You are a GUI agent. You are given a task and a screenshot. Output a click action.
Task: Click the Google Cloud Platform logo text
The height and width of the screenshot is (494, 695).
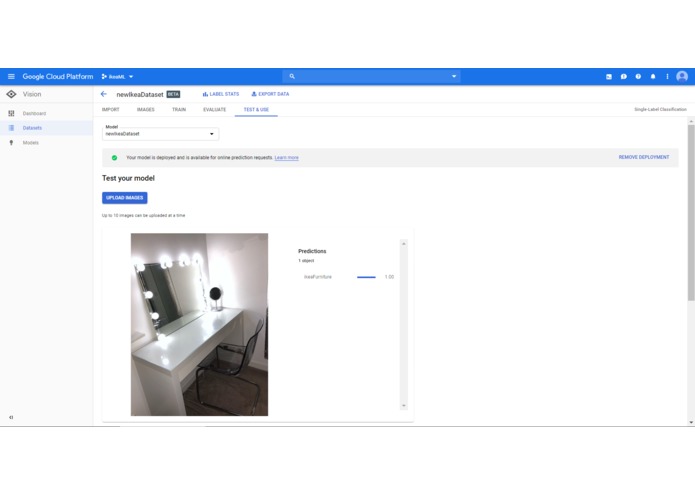[x=58, y=76]
